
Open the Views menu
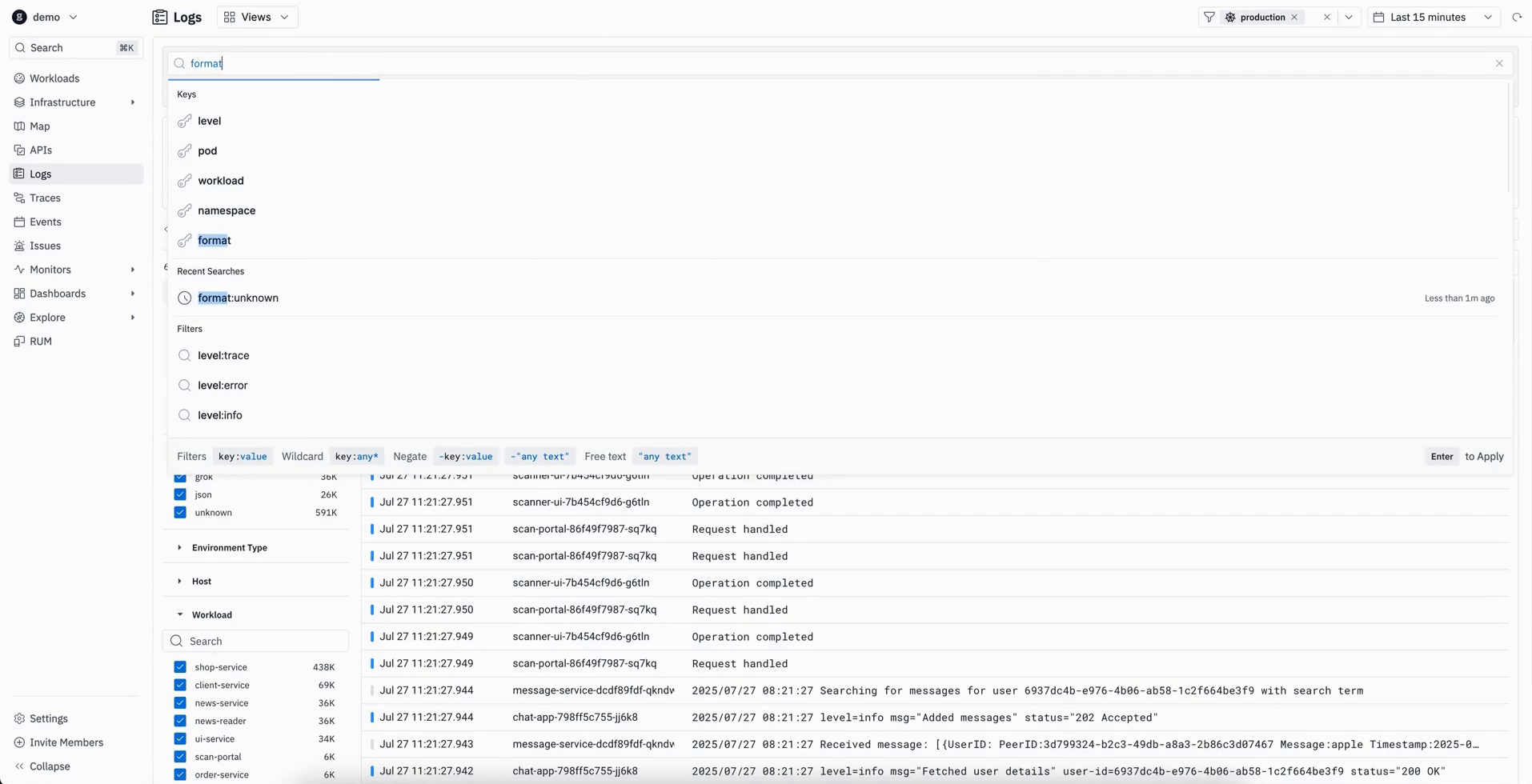pos(256,17)
